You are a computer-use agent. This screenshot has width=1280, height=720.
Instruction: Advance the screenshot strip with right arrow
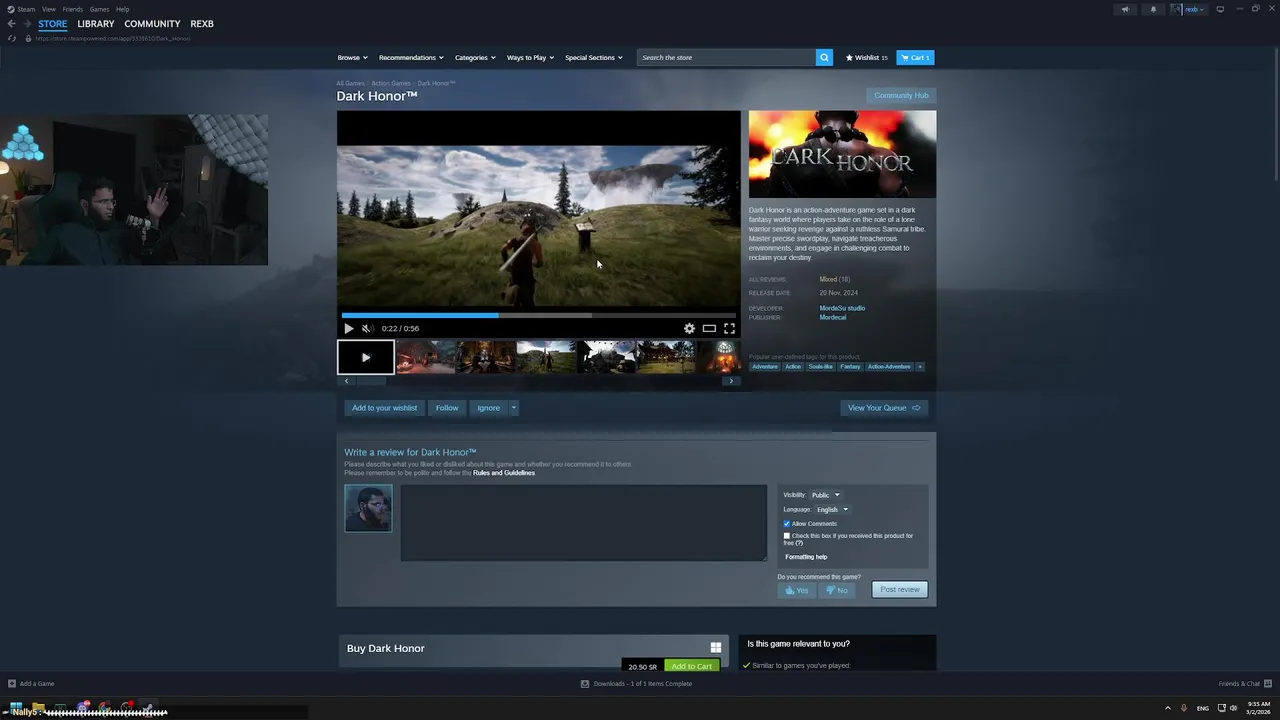731,381
